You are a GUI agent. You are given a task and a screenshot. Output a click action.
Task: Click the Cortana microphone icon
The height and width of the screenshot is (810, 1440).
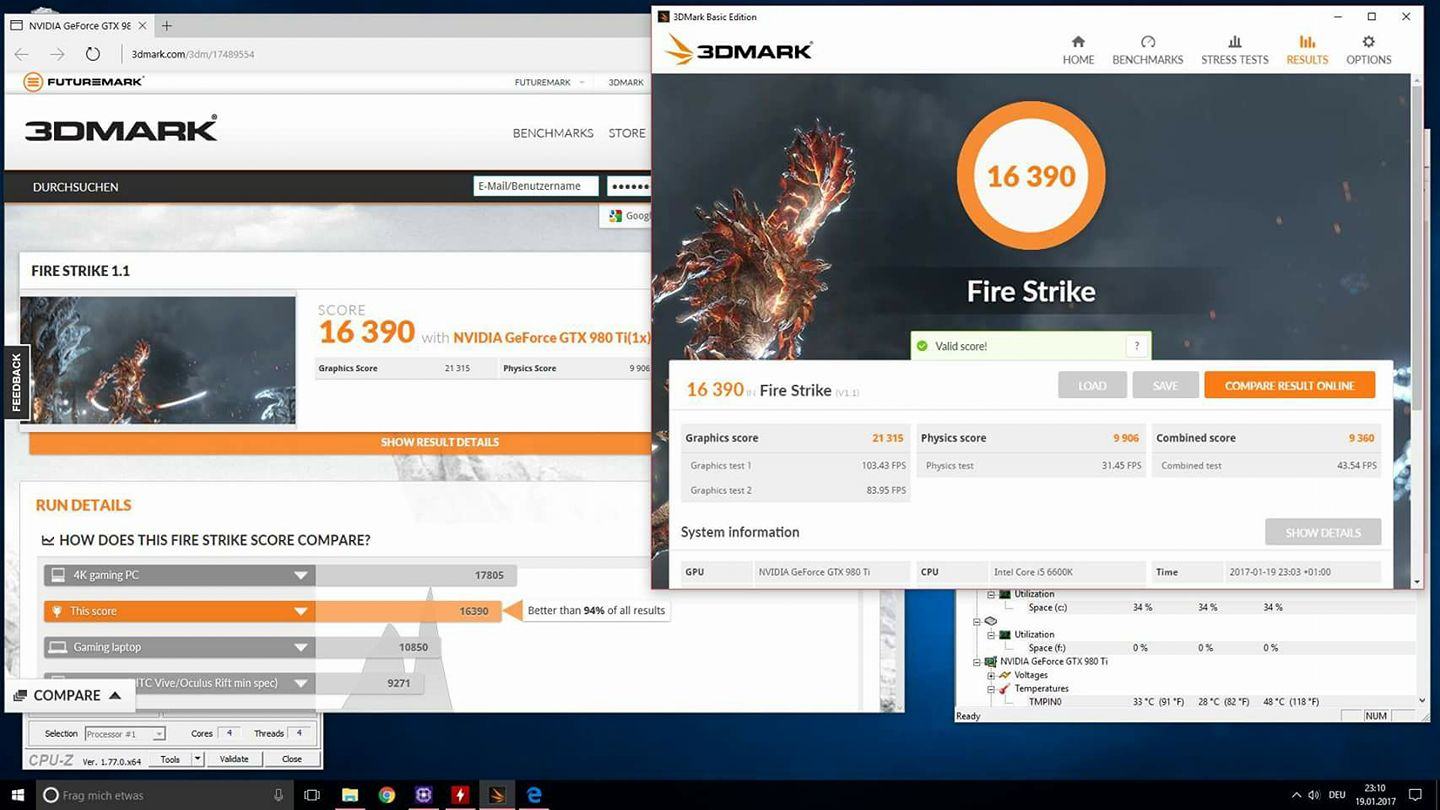click(x=278, y=795)
